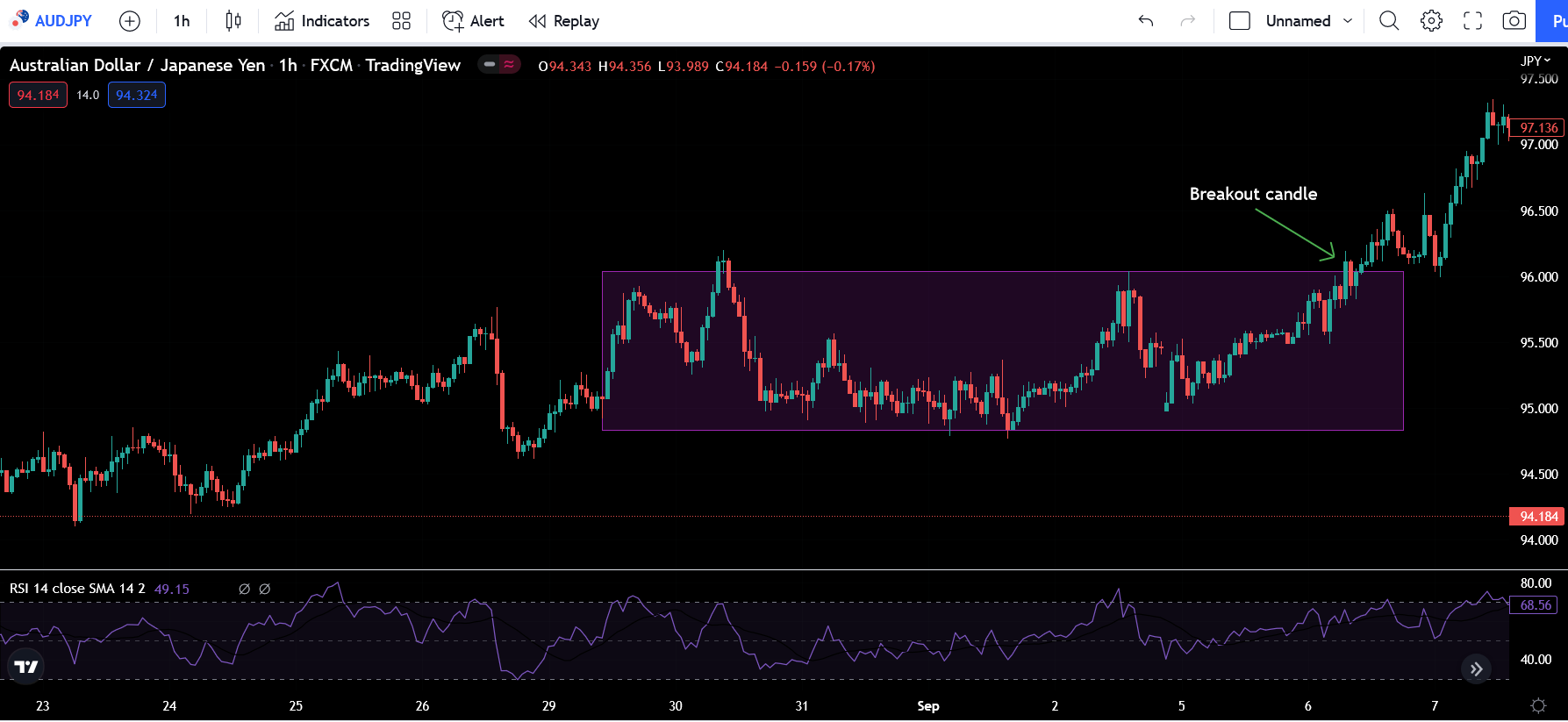Click the add symbol plus icon
Image resolution: width=1568 pixels, height=722 pixels.
(x=129, y=21)
